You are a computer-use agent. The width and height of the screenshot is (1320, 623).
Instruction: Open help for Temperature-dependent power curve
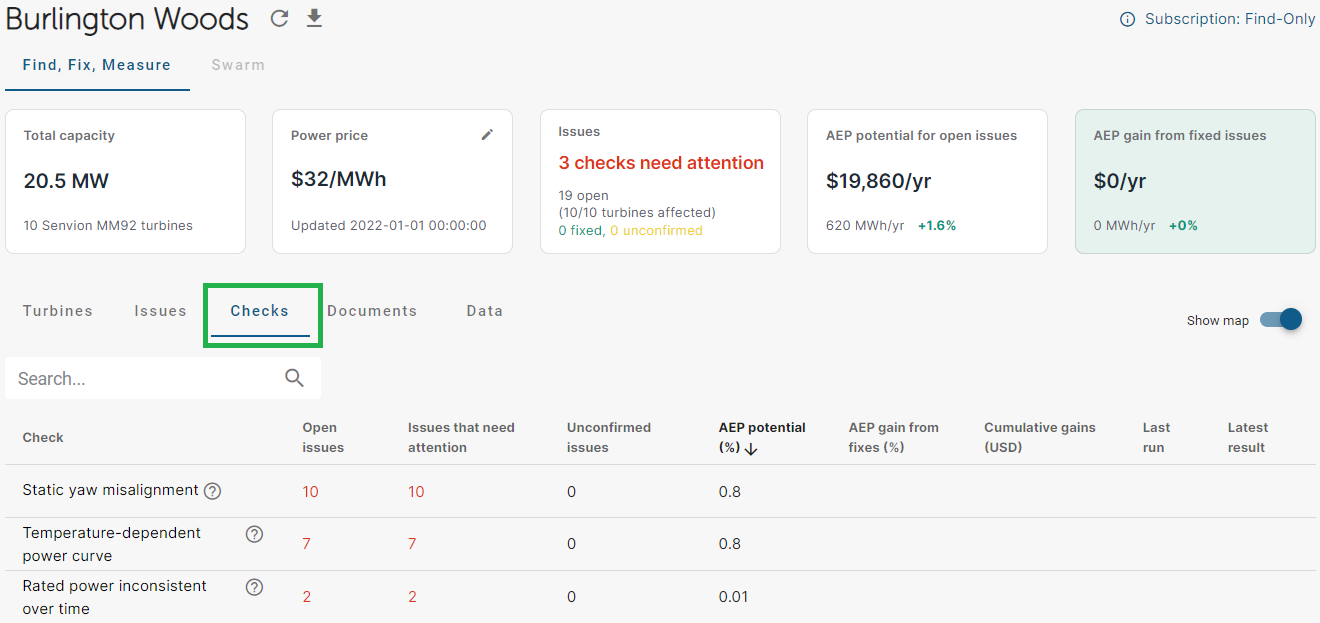point(254,534)
